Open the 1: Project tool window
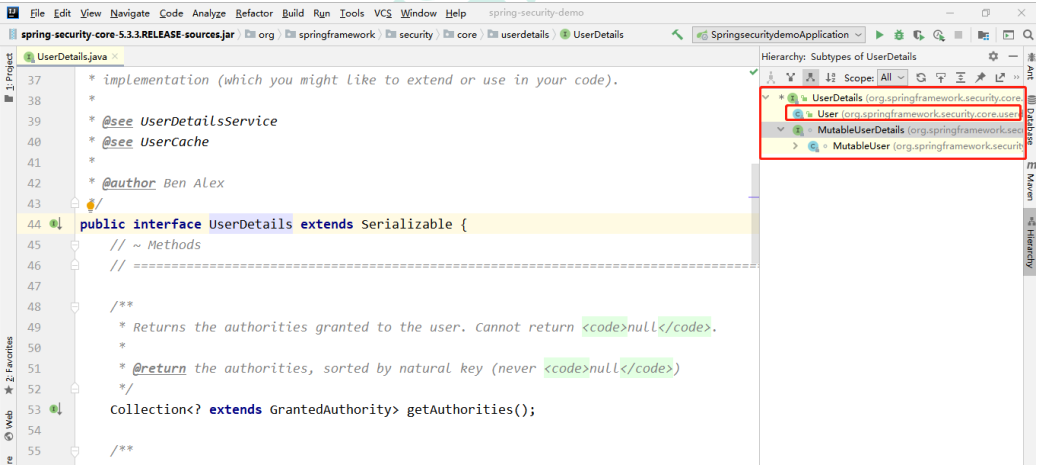The height and width of the screenshot is (475, 1038). click(9, 77)
